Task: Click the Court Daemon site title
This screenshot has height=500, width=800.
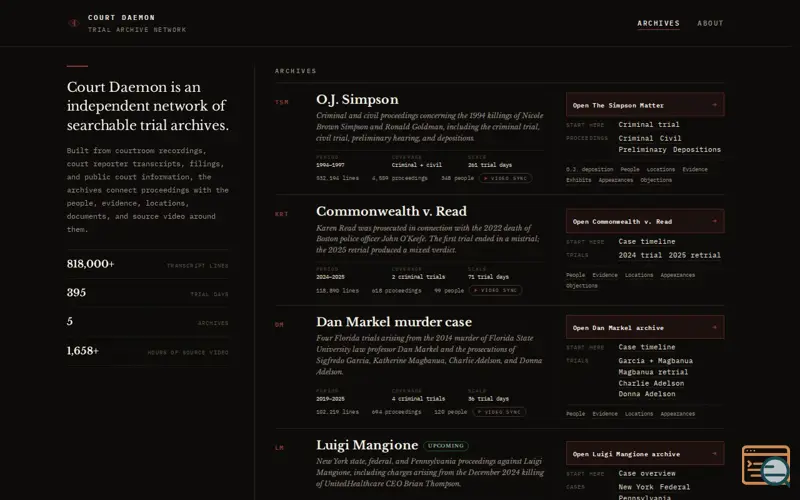Action: (x=121, y=17)
